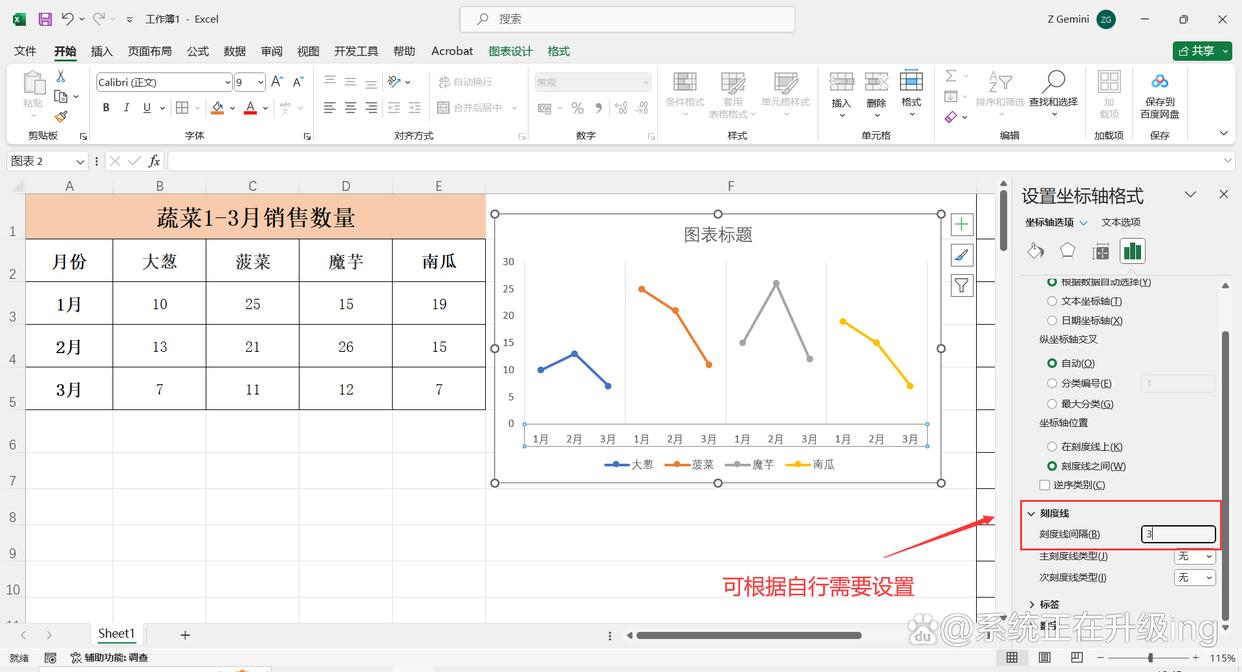Click the Center align icon

click(350, 108)
